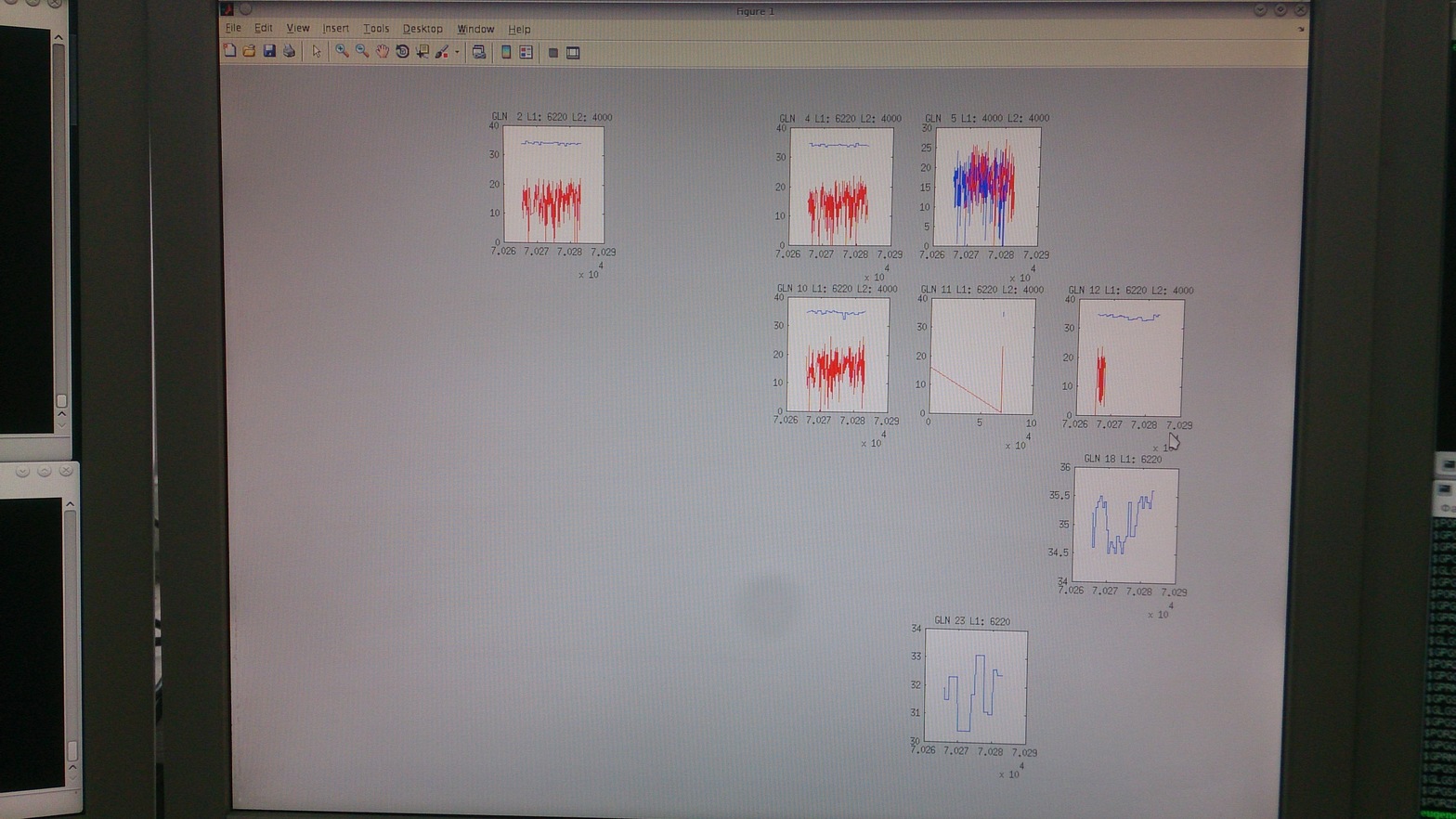The width and height of the screenshot is (1456, 819).
Task: Enable the Rotate 3D tool
Action: click(402, 52)
